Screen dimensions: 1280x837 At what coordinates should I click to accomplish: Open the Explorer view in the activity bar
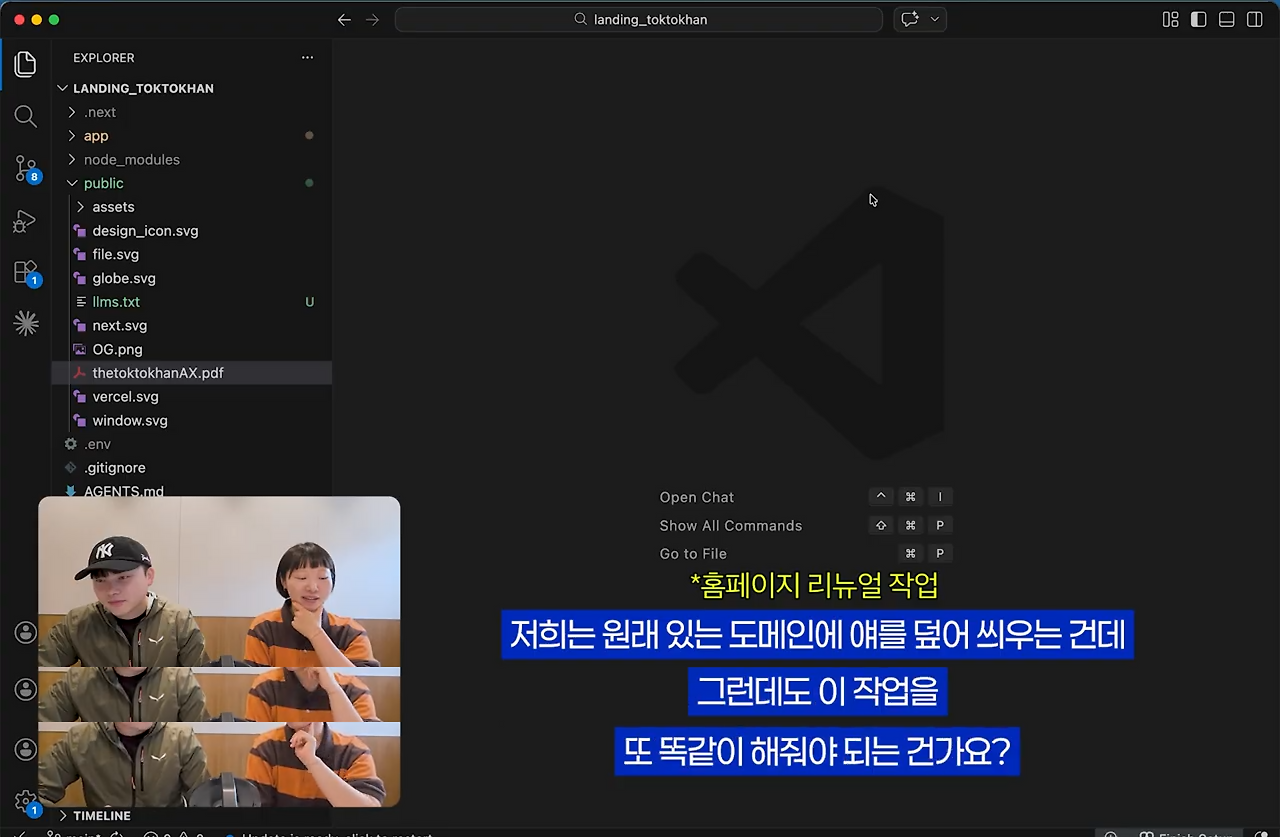[x=26, y=65]
